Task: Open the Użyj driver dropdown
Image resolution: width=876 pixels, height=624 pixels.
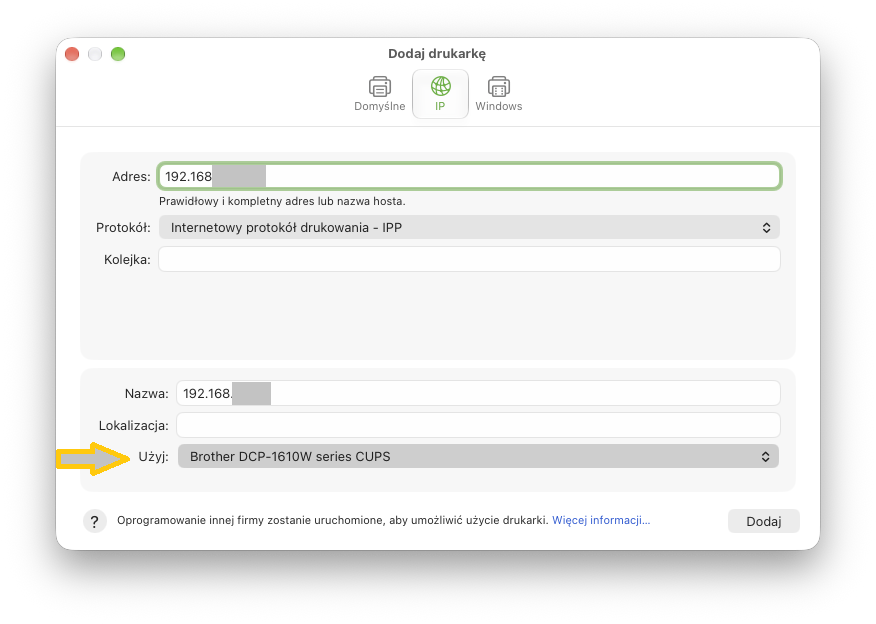Action: click(478, 456)
